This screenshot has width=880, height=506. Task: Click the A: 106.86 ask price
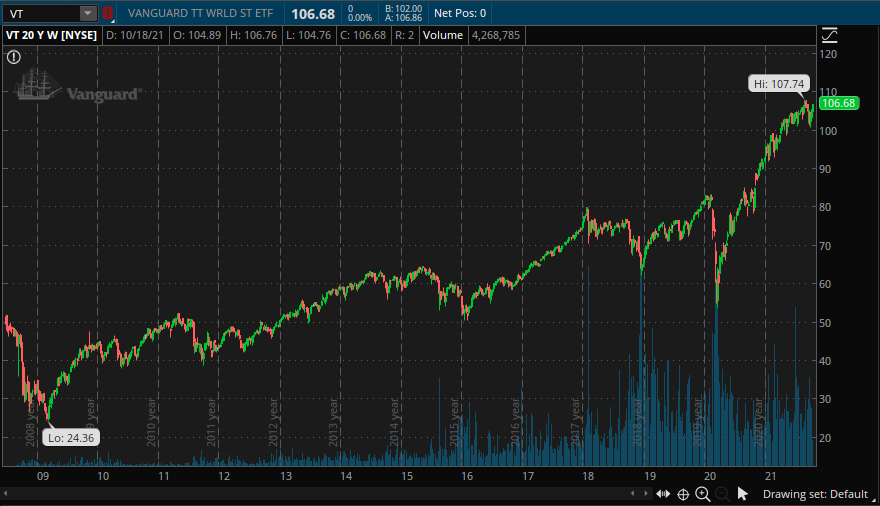point(404,18)
